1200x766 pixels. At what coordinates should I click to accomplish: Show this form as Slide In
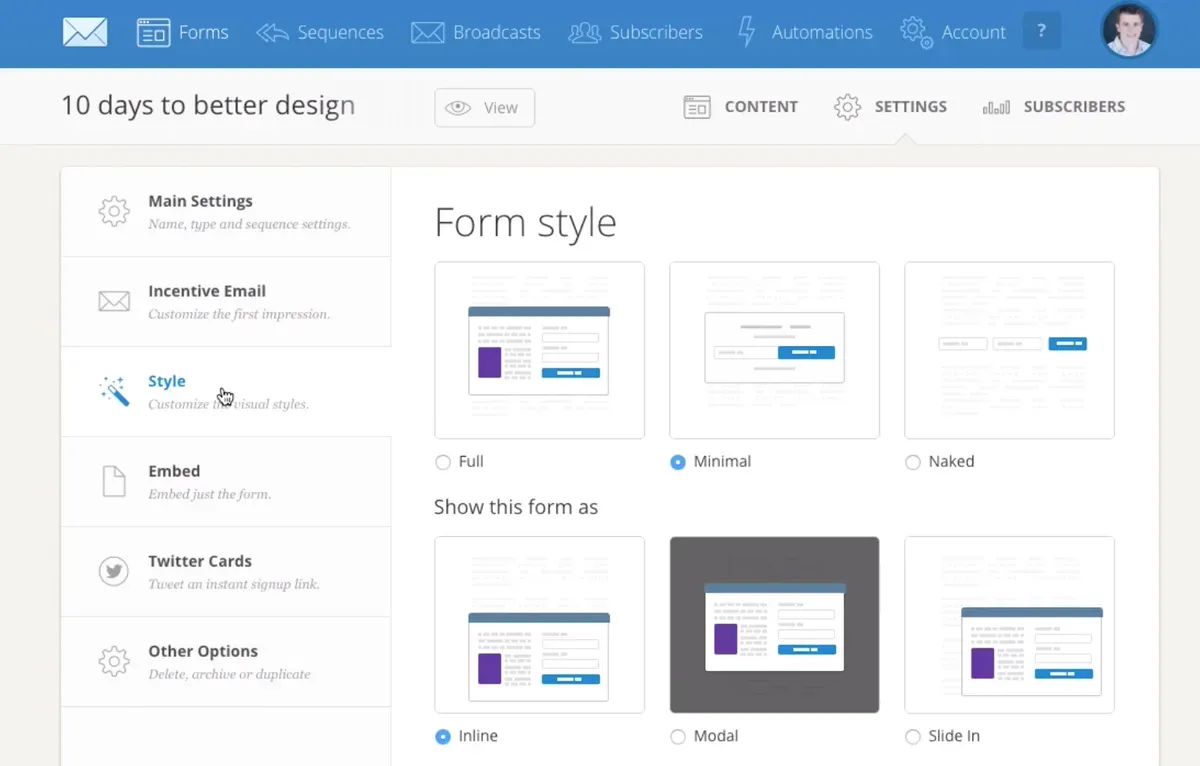pos(912,736)
